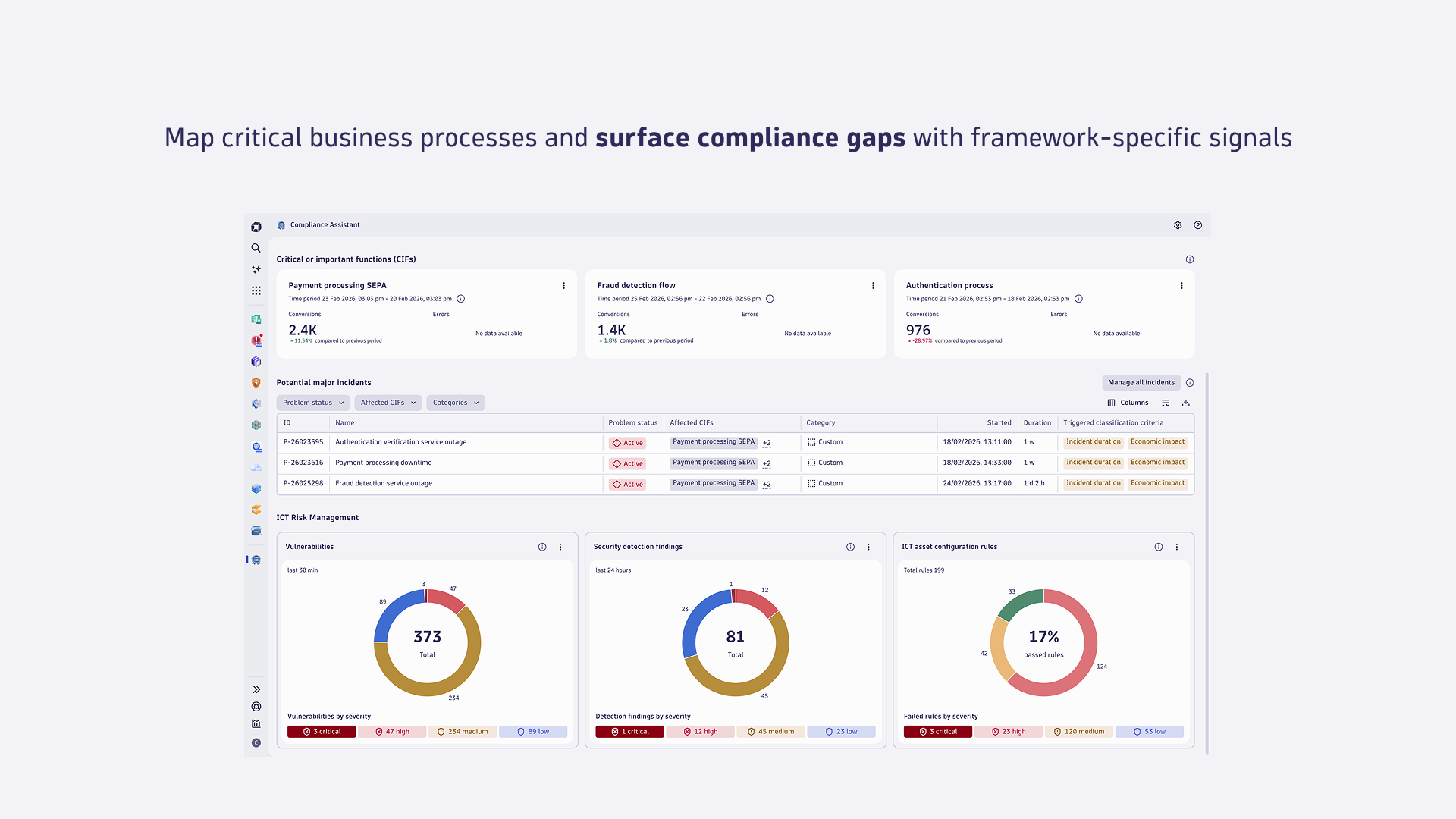The image size is (1456, 819).
Task: Open the app launcher grid icon
Action: tap(256, 290)
